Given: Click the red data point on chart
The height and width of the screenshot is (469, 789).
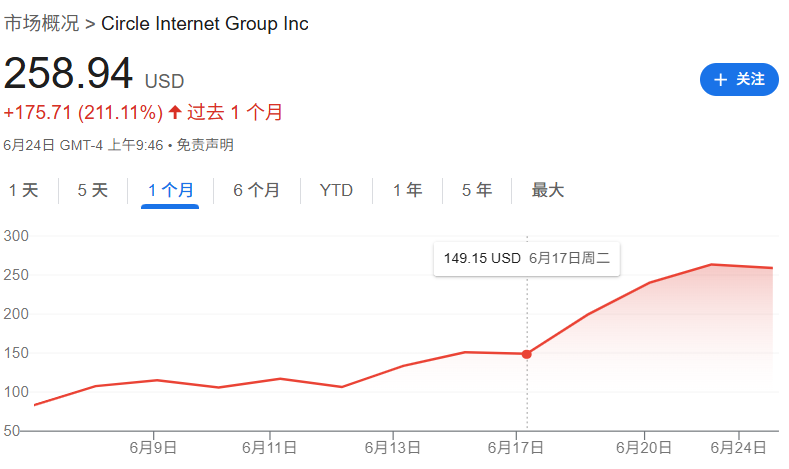Looking at the screenshot, I should point(526,354).
